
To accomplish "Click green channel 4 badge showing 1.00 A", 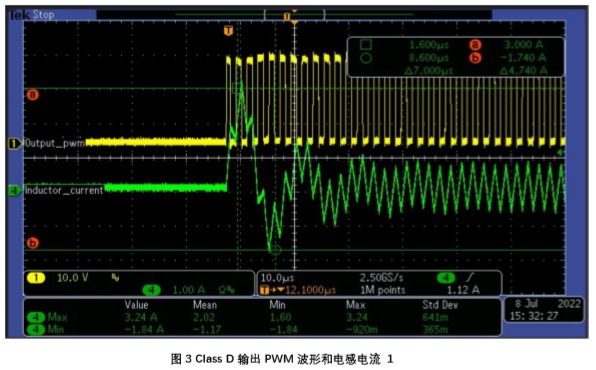I will pos(151,290).
